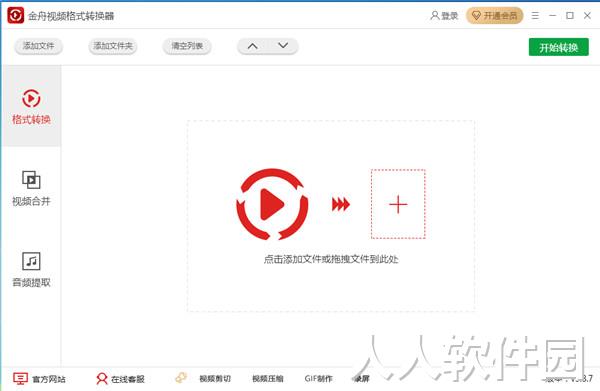Screen dimensions: 600x391
Task: Click the 开通会员 membership button
Action: point(494,16)
